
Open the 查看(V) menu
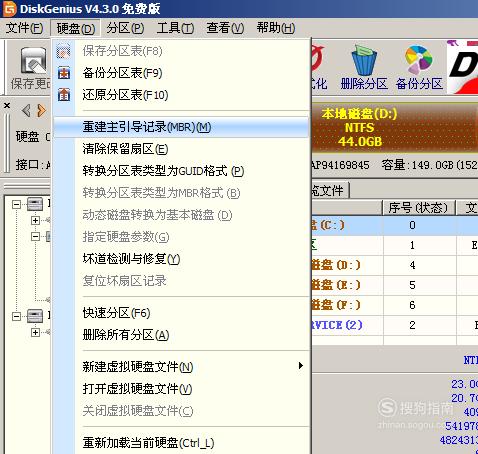(225, 28)
